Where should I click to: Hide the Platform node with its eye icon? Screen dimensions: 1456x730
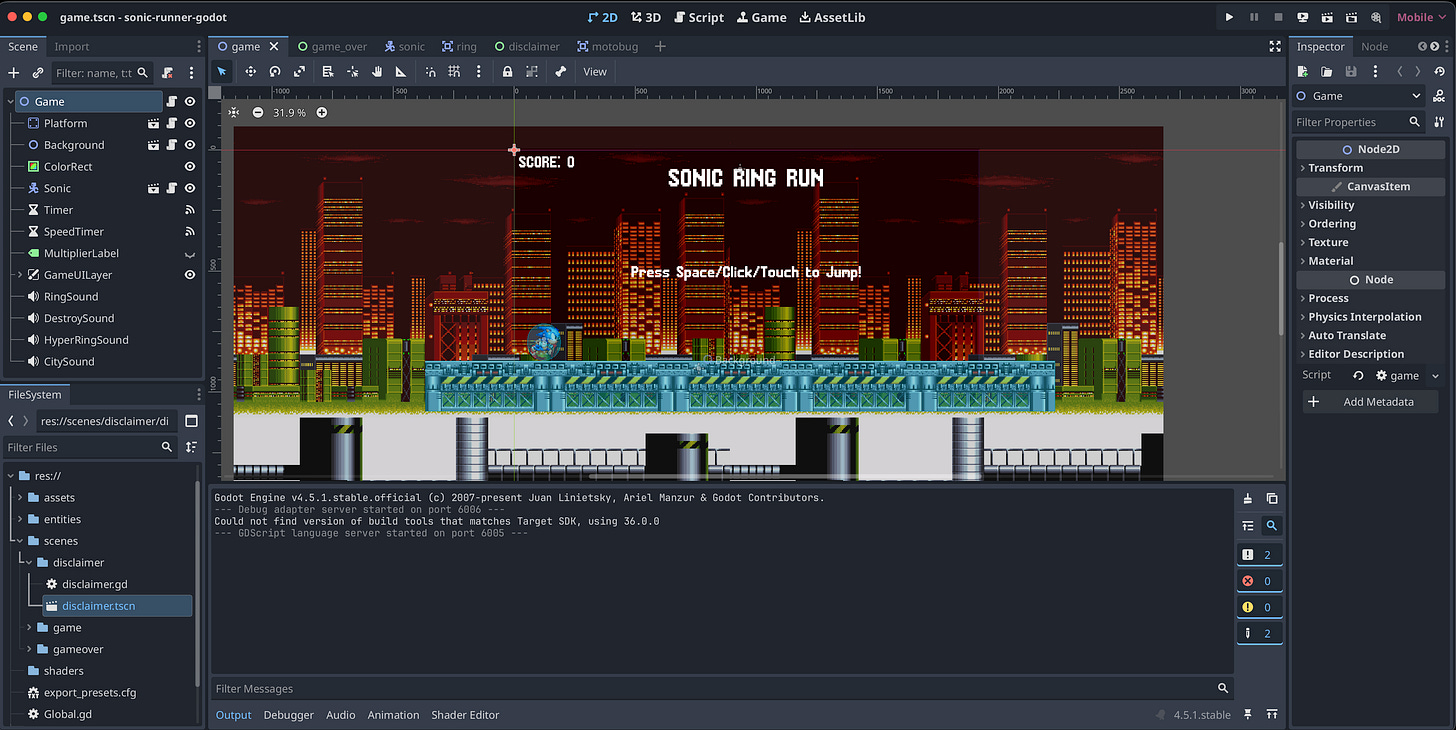(189, 123)
